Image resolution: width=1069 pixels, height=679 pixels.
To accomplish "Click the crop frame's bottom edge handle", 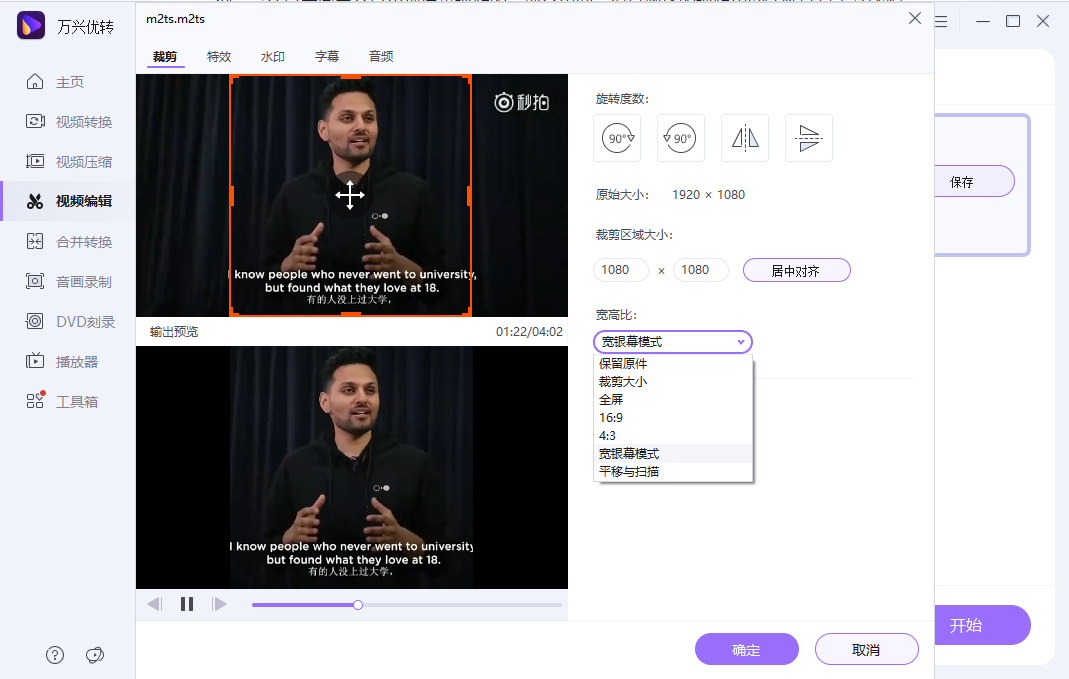I will (350, 314).
